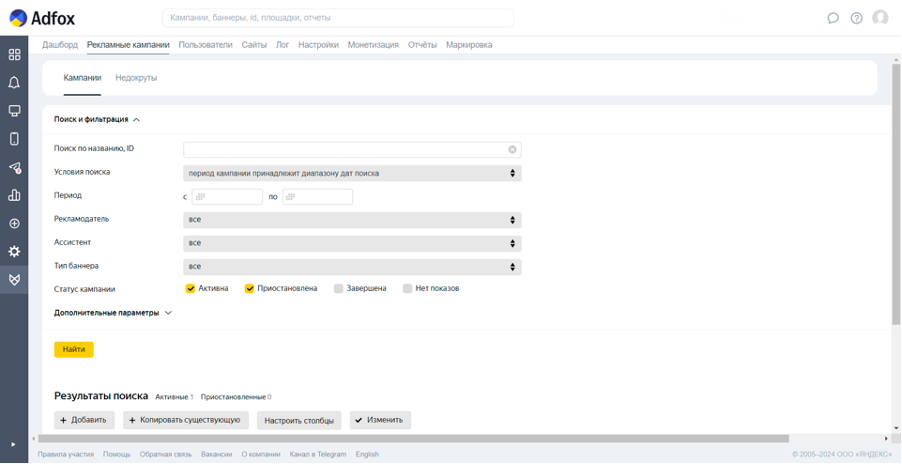Open the settings gear in left sidebar
902x464 pixels.
click(14, 251)
